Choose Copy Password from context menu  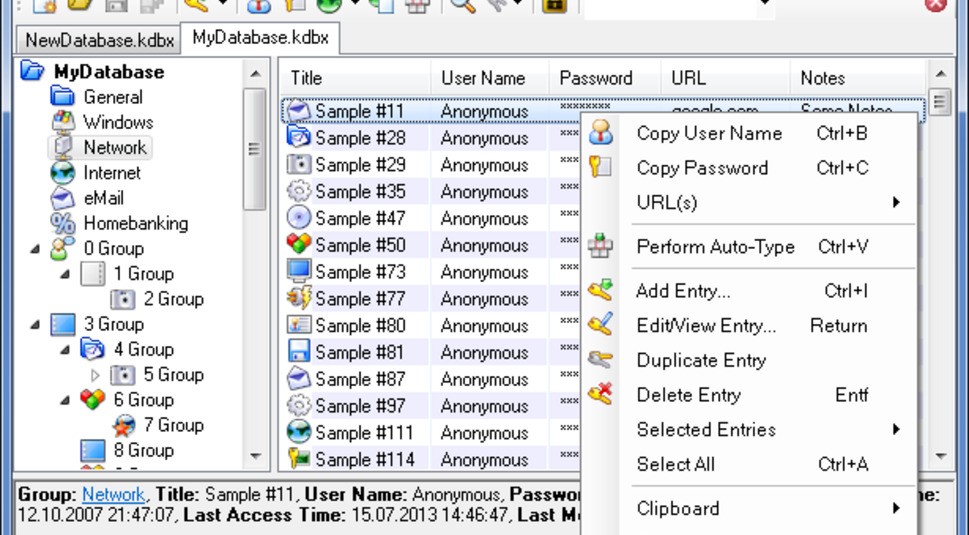(x=702, y=168)
